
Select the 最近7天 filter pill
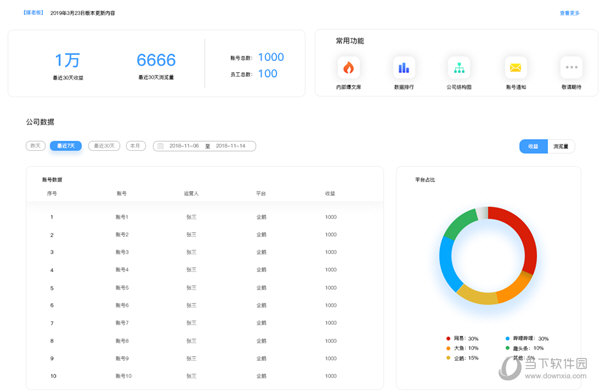click(x=66, y=146)
